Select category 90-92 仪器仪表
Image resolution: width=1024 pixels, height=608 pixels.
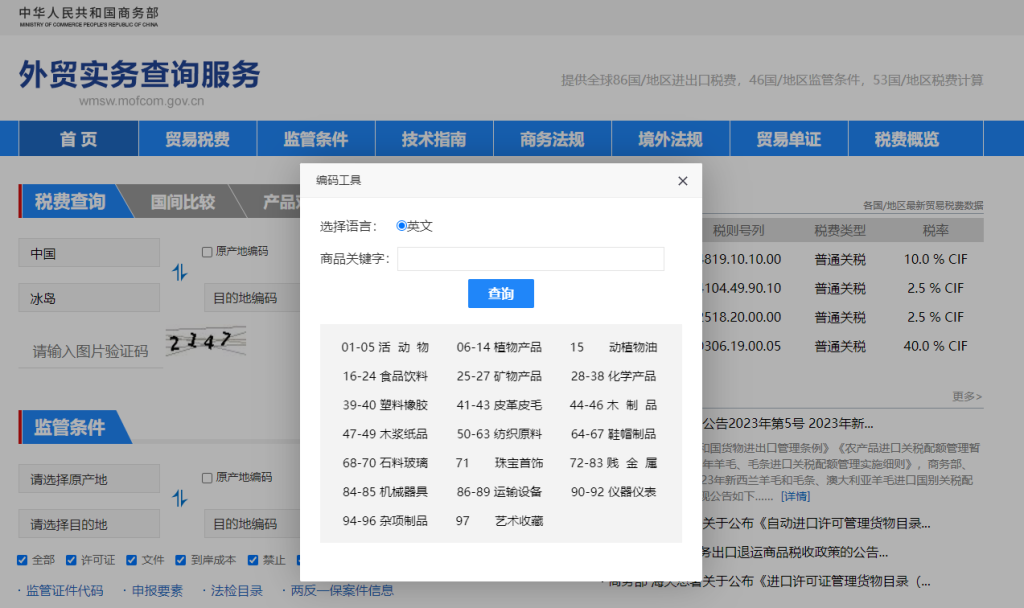[x=613, y=492]
